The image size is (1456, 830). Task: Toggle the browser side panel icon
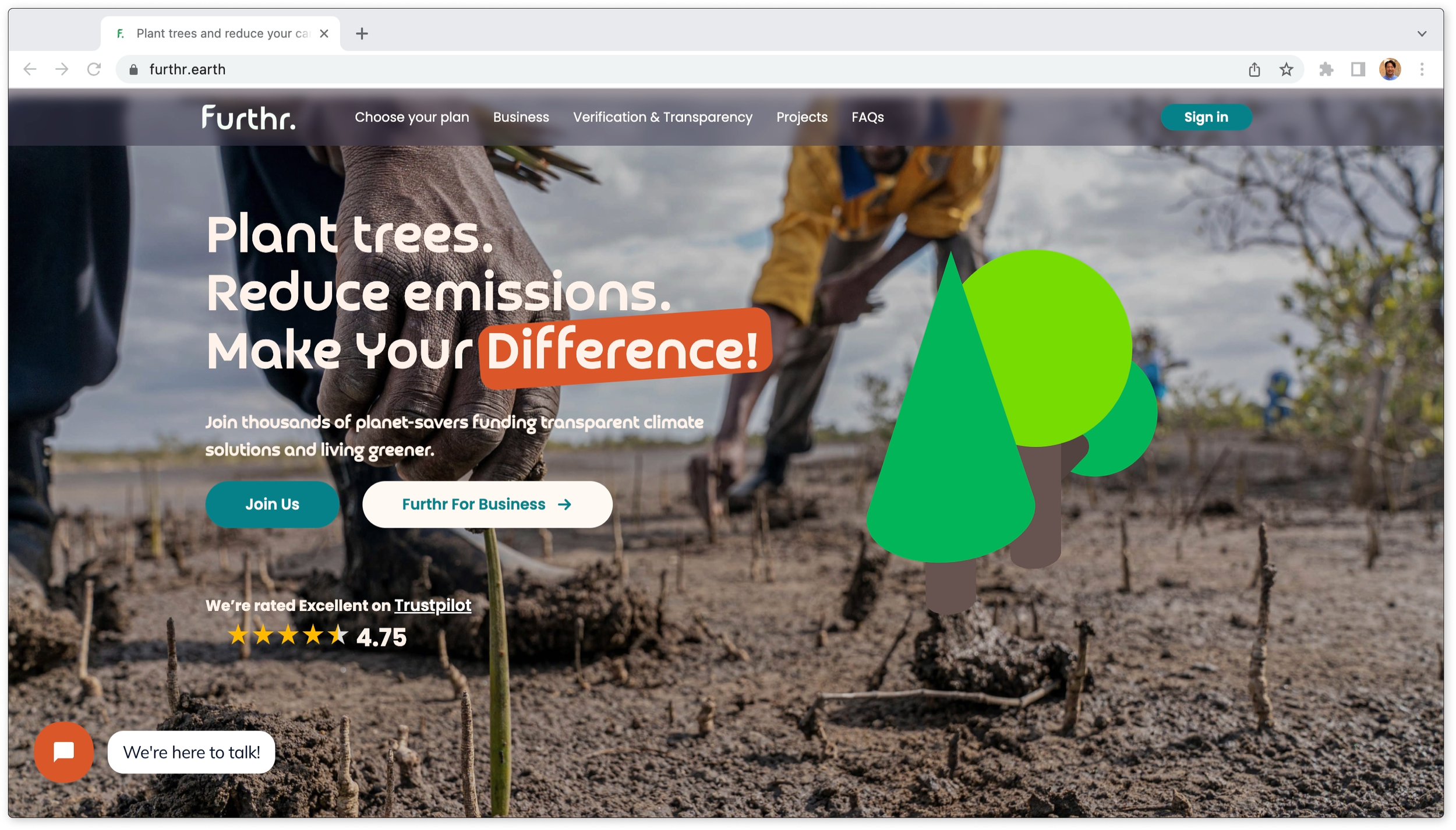1358,70
